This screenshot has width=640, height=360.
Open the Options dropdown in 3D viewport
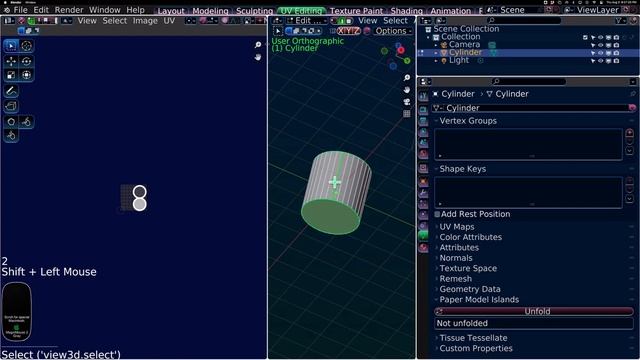tap(393, 31)
